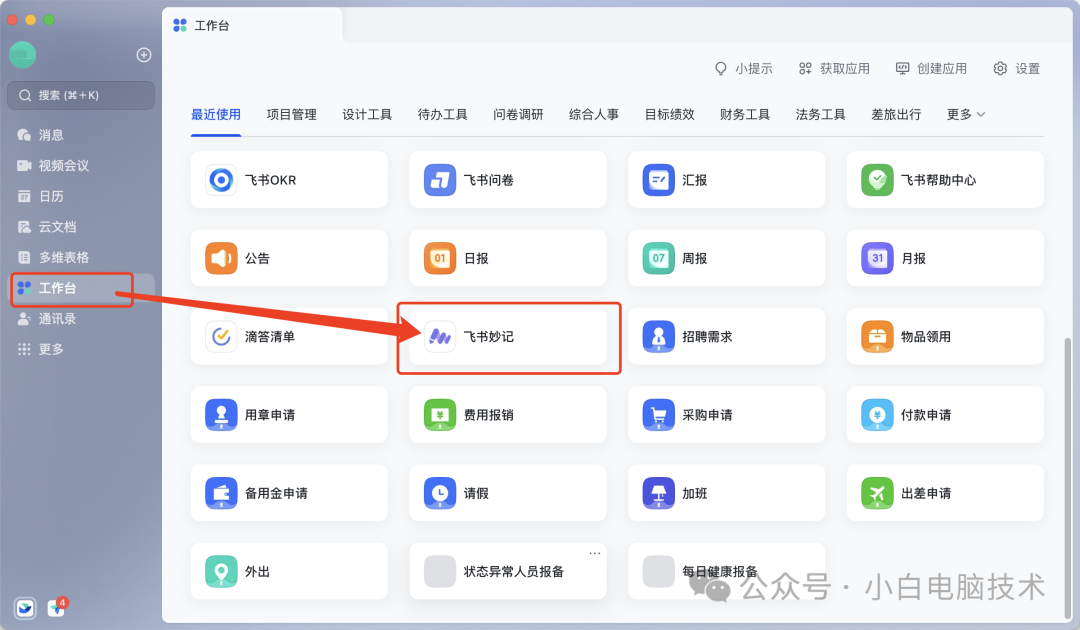Switch to the 最近使用 tab
1080x630 pixels.
216,114
